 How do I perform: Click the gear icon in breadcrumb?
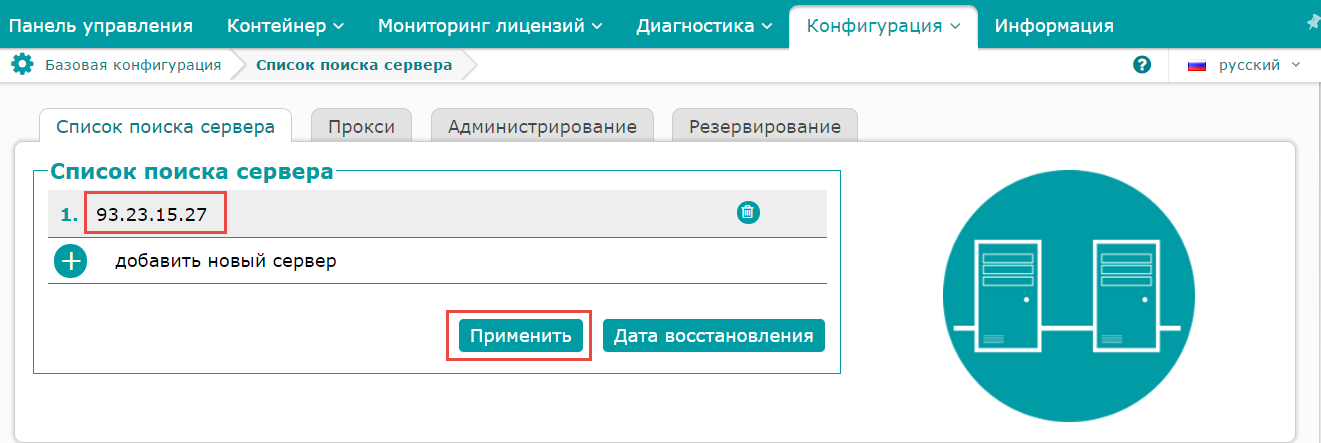(x=22, y=65)
